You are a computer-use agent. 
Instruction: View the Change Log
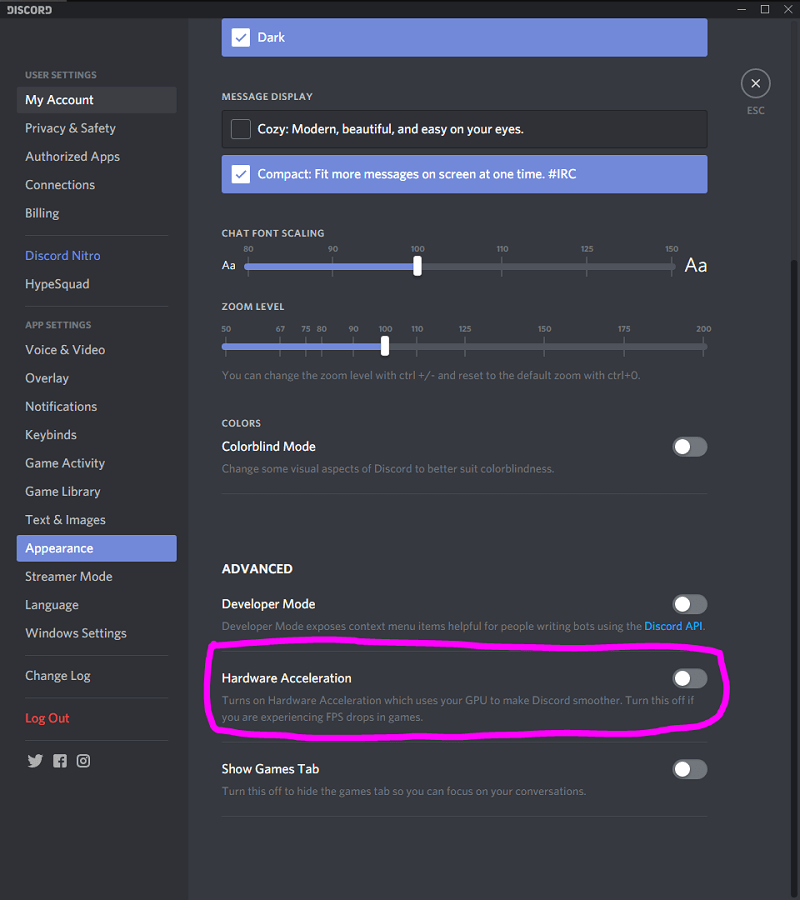(x=96, y=676)
